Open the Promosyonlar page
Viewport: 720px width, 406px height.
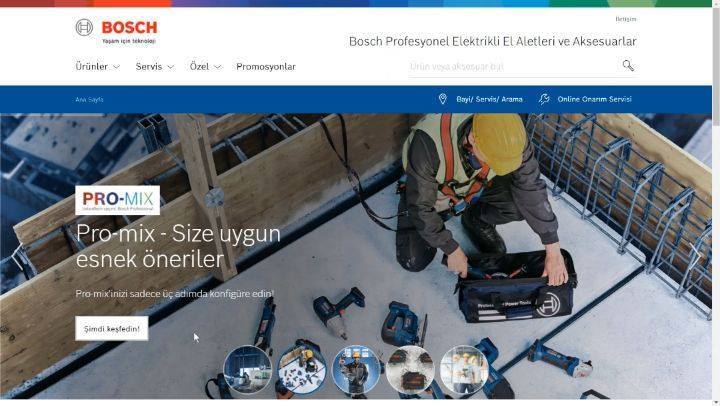[x=266, y=67]
